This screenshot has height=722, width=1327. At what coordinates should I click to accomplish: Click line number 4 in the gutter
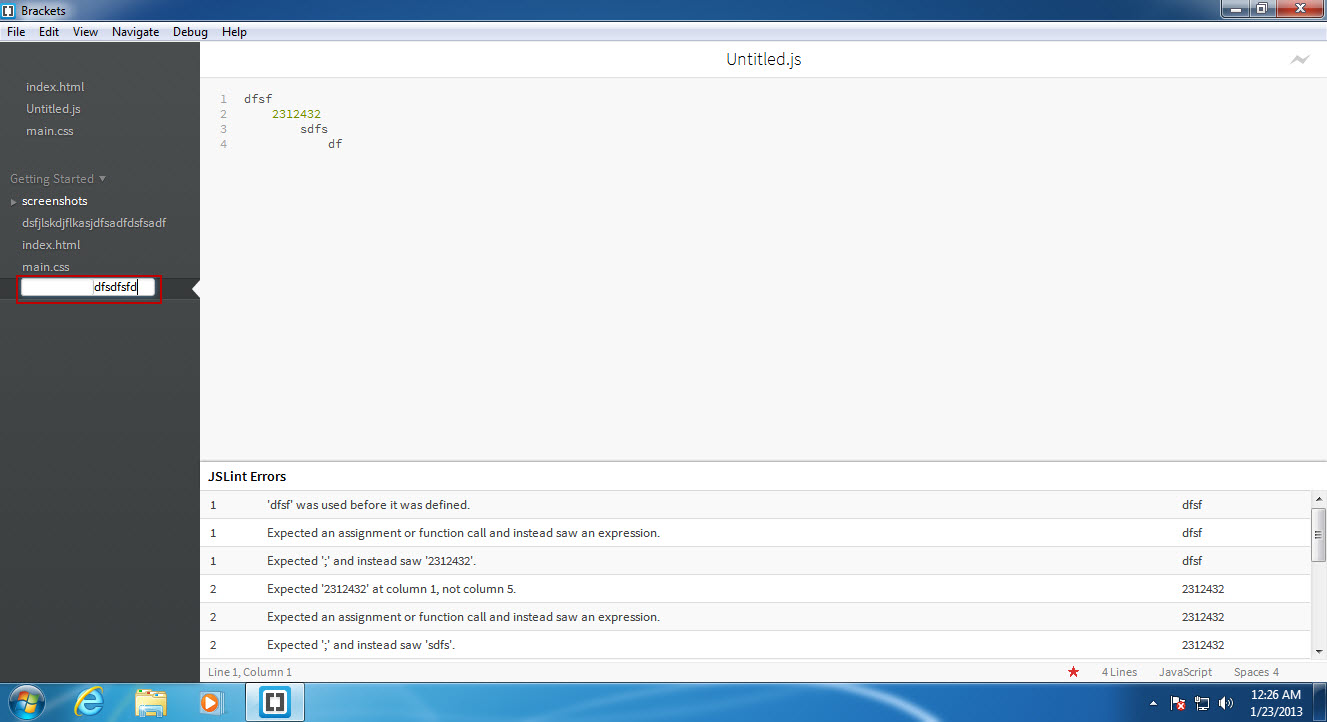[x=224, y=144]
